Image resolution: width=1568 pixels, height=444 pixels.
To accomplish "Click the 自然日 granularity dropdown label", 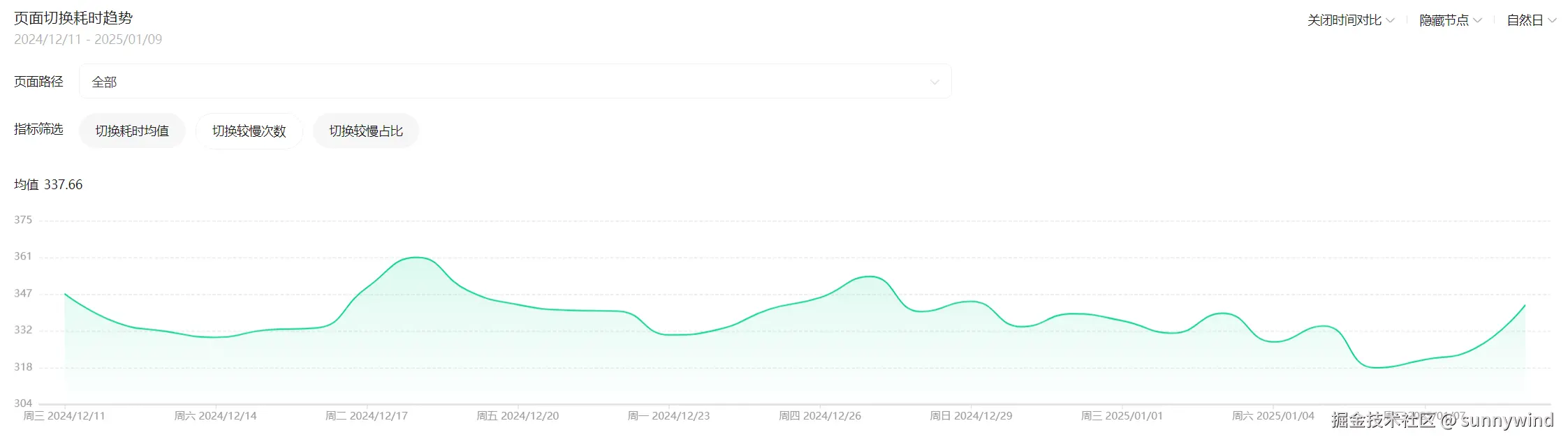I will click(x=1525, y=21).
